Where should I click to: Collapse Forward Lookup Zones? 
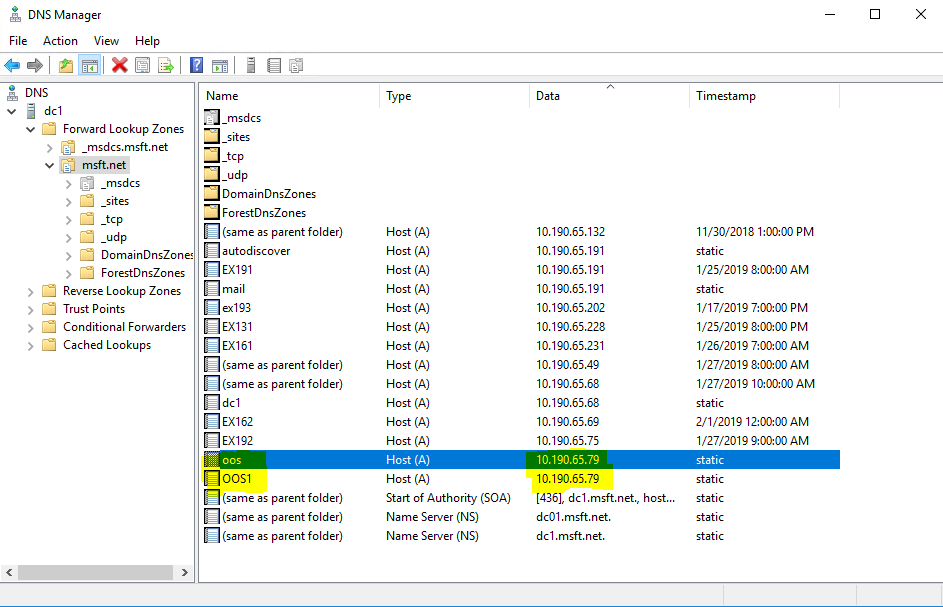click(31, 129)
